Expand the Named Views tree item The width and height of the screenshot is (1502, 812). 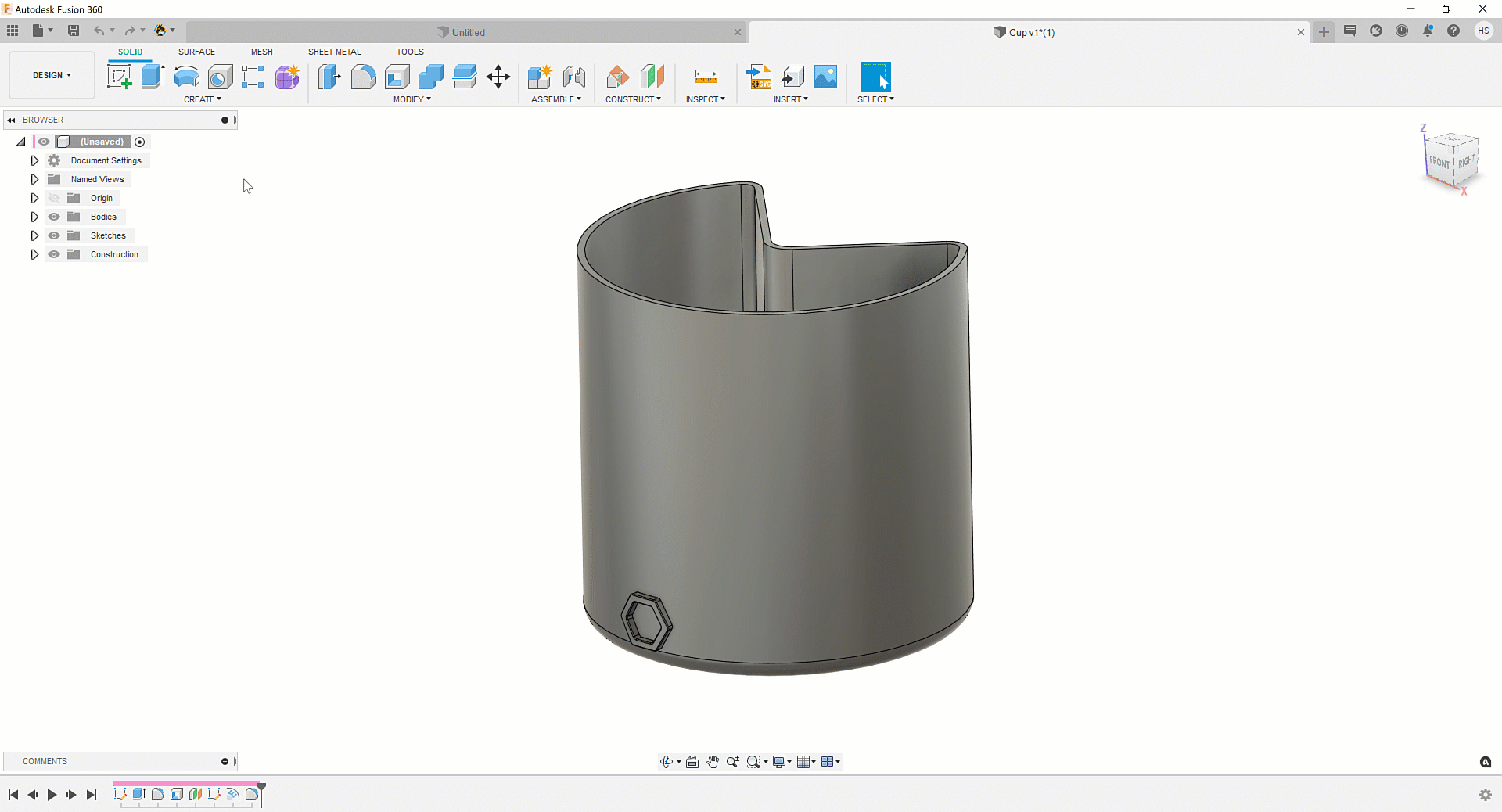pyautogui.click(x=34, y=179)
